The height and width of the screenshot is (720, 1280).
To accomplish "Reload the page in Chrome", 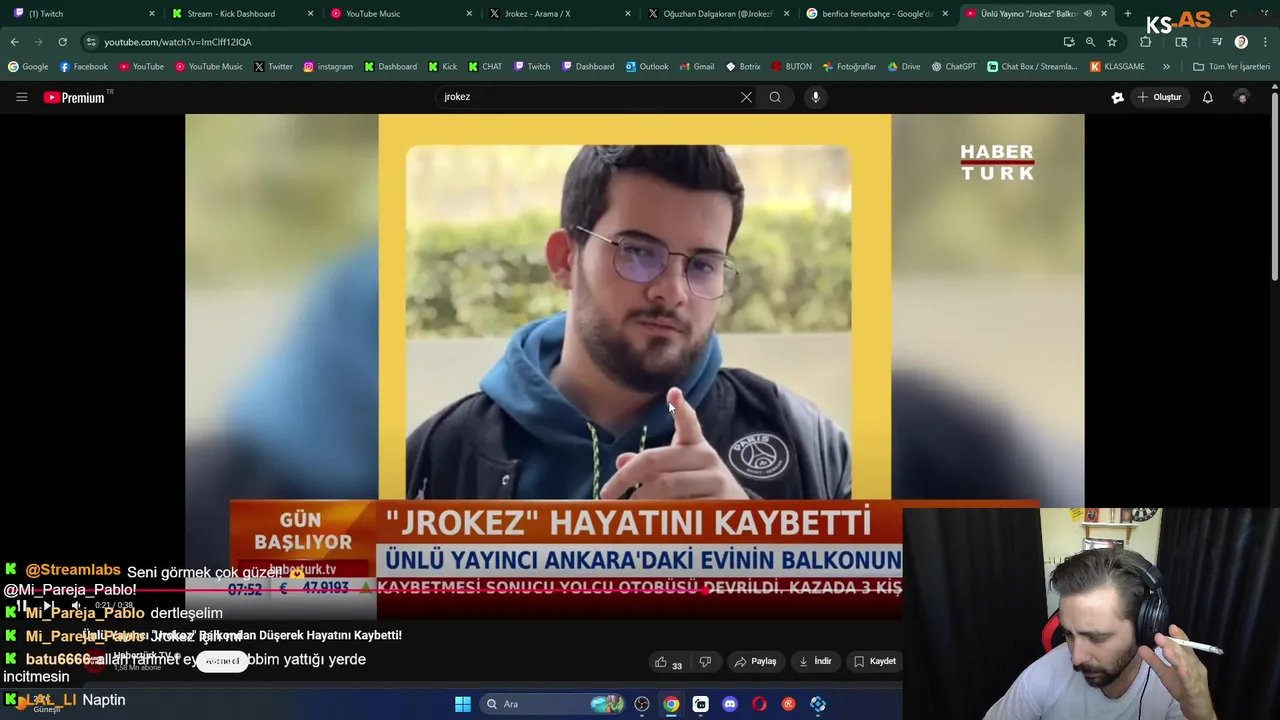I will (62, 42).
